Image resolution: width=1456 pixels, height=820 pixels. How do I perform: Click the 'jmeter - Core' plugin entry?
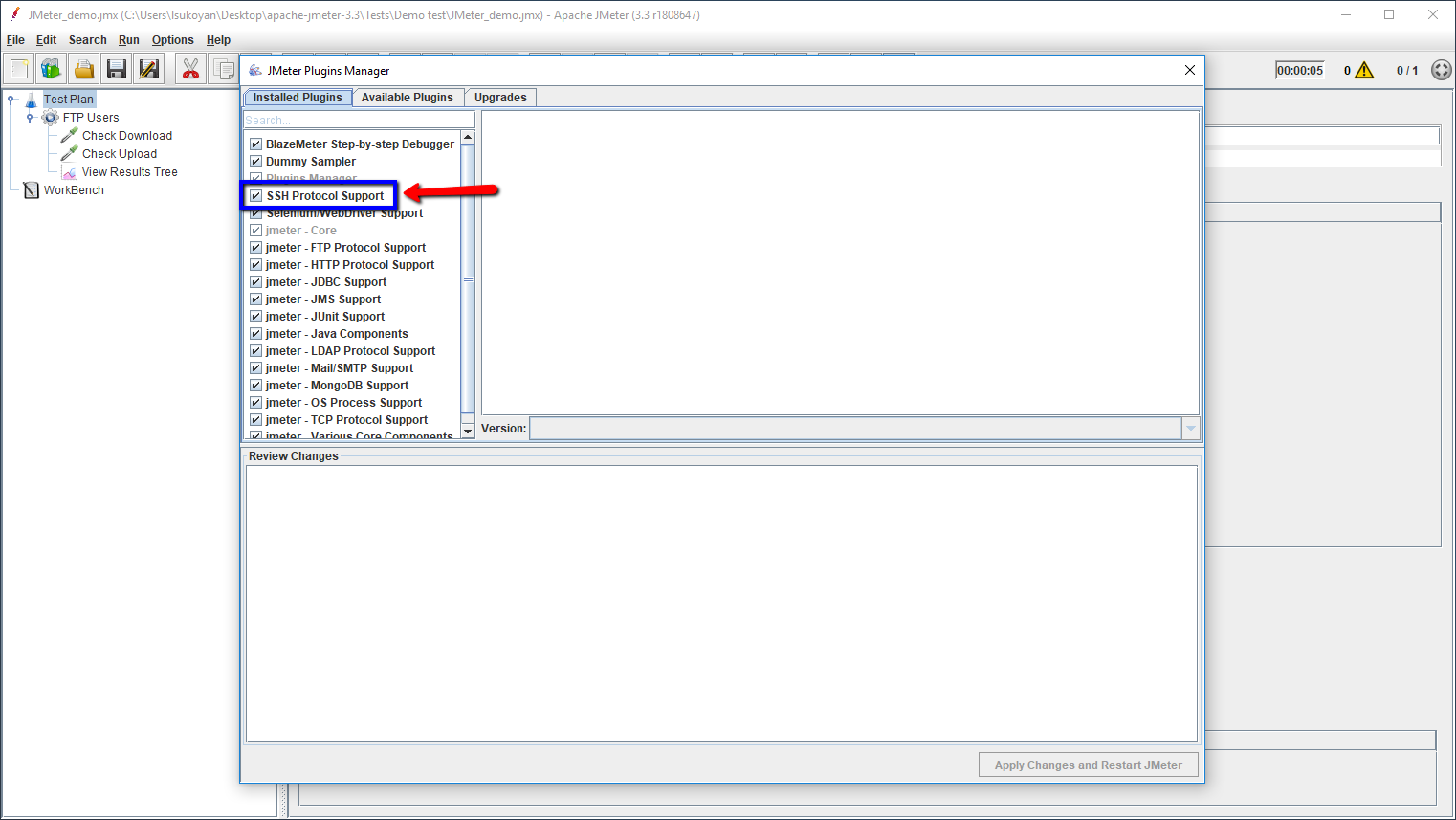coord(301,231)
